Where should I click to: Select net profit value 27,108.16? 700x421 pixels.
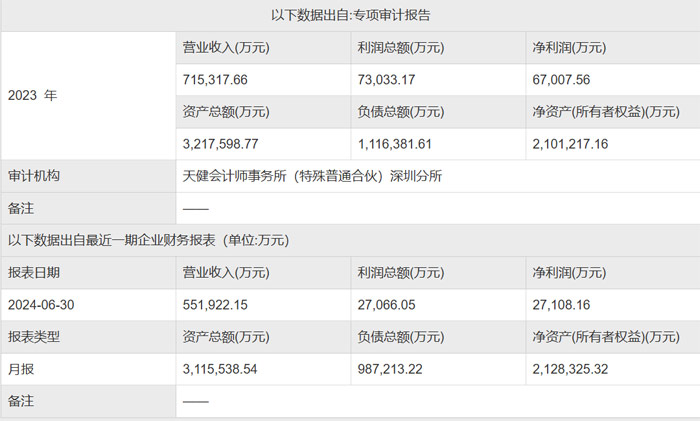563,304
